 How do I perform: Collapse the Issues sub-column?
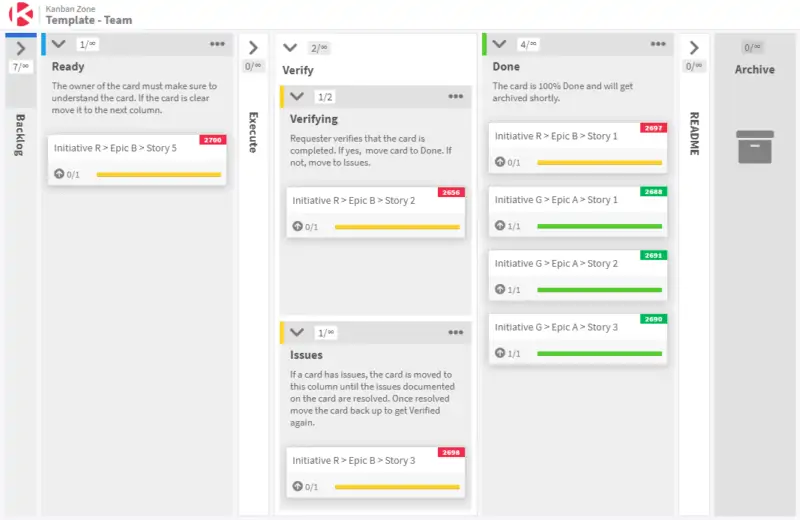(297, 332)
